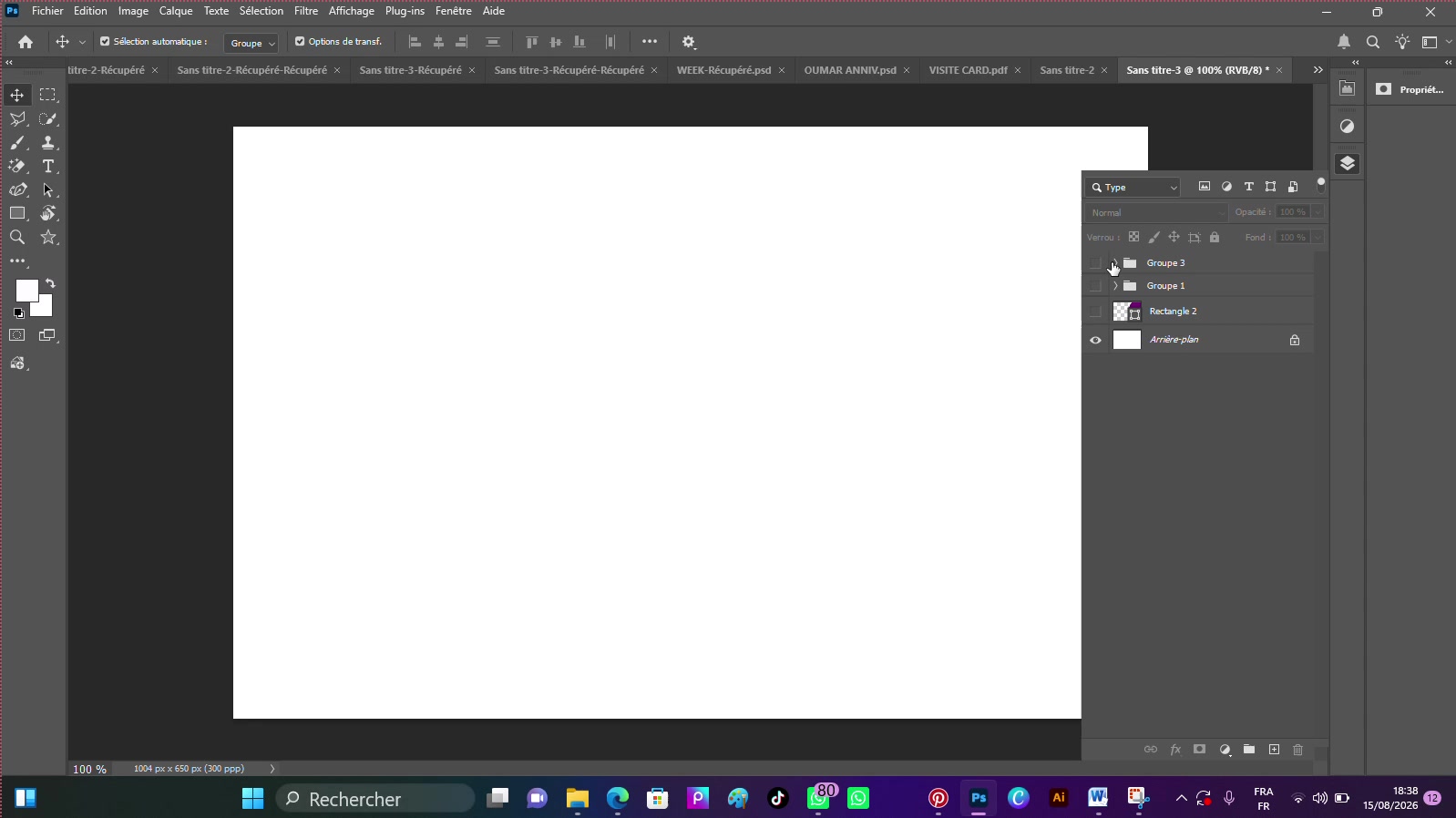Screen dimensions: 1456x818
Task: Open the status bar info arrow
Action: coord(272,769)
